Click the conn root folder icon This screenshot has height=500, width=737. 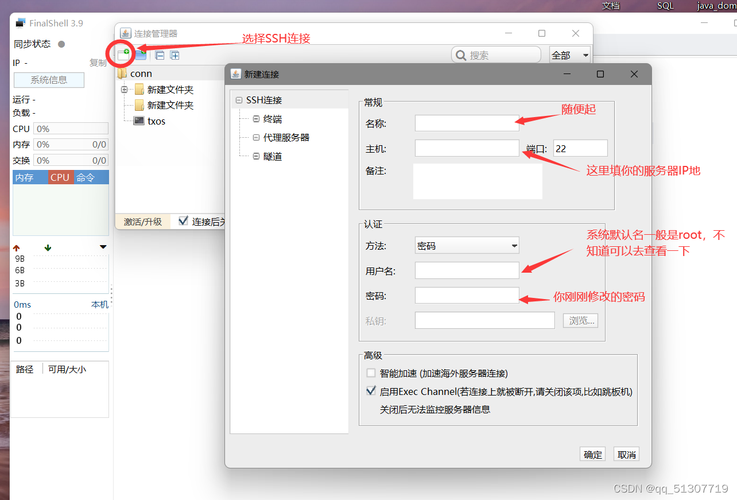(122, 74)
